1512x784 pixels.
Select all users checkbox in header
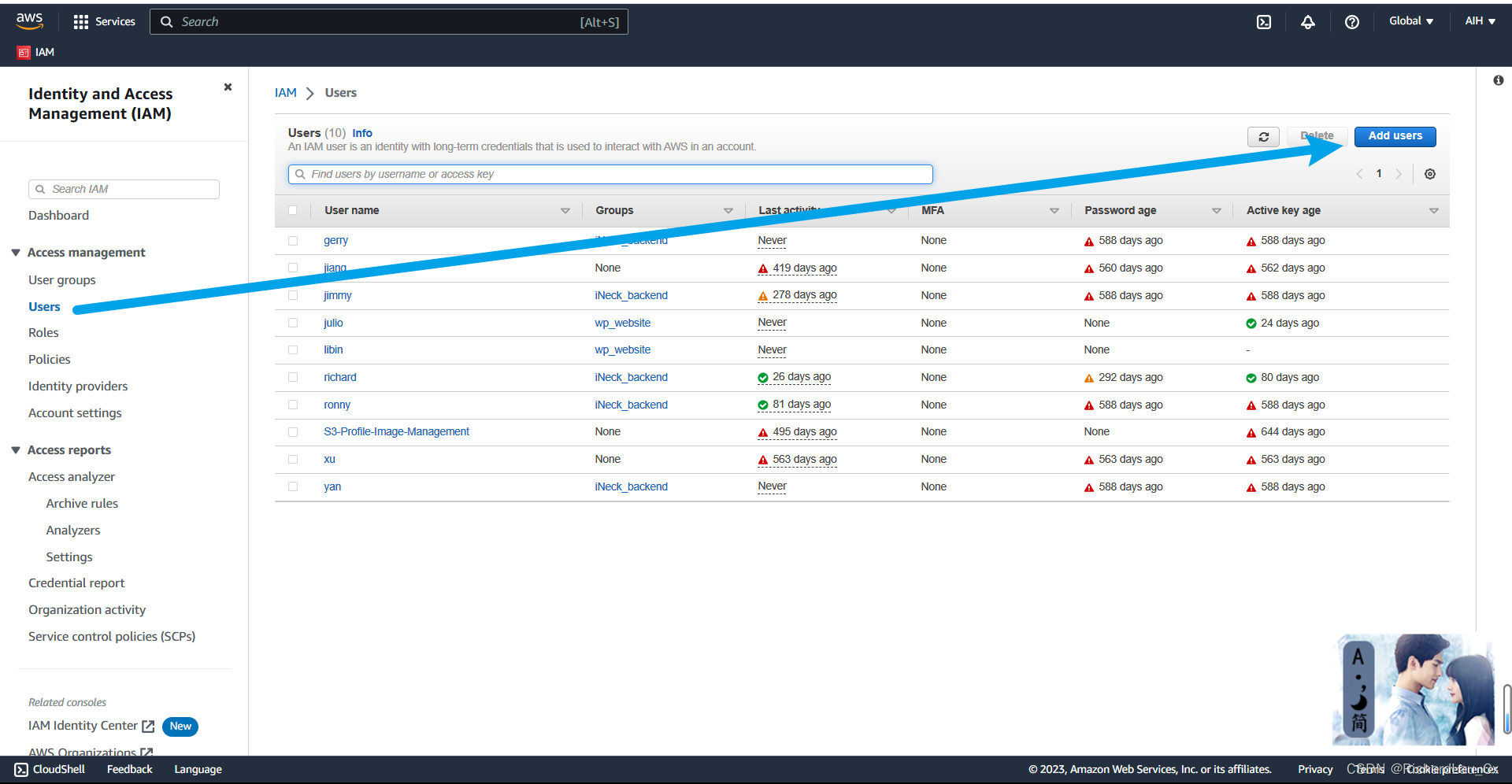293,210
